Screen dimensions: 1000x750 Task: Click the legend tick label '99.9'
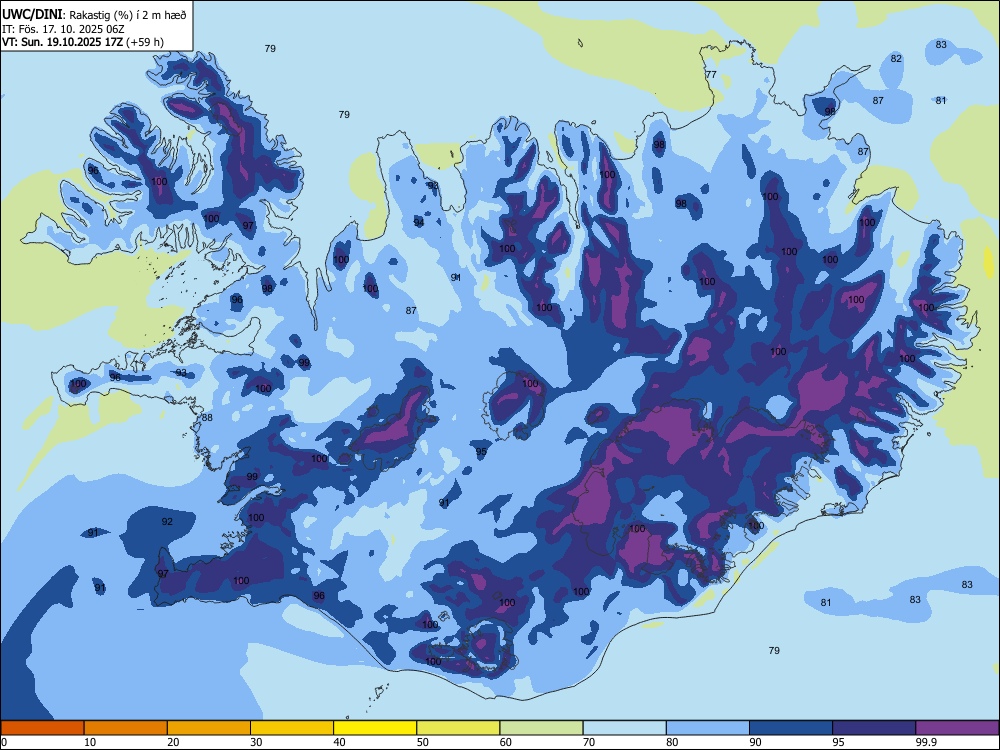(926, 742)
